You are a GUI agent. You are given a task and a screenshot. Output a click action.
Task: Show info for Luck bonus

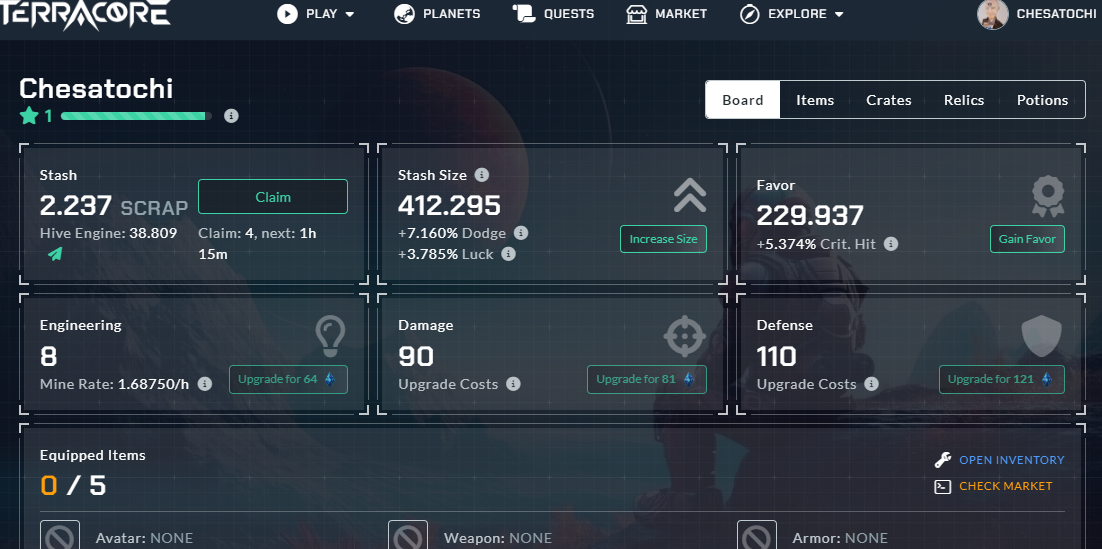(x=509, y=254)
